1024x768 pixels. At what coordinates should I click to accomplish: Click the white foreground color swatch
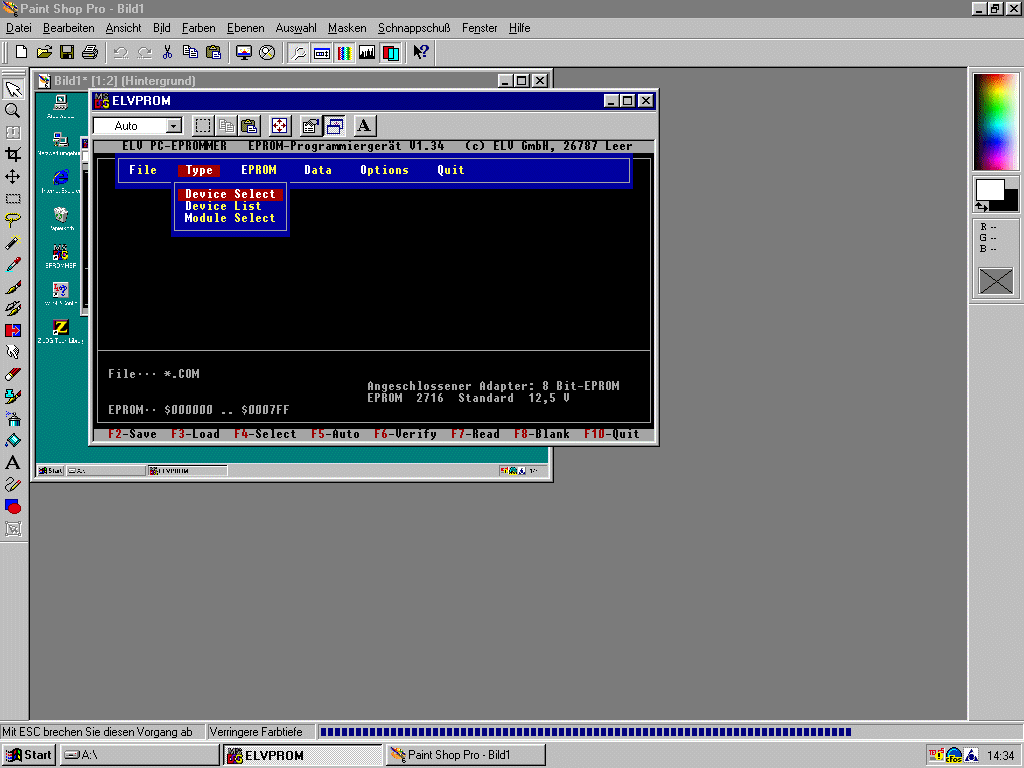tap(989, 190)
